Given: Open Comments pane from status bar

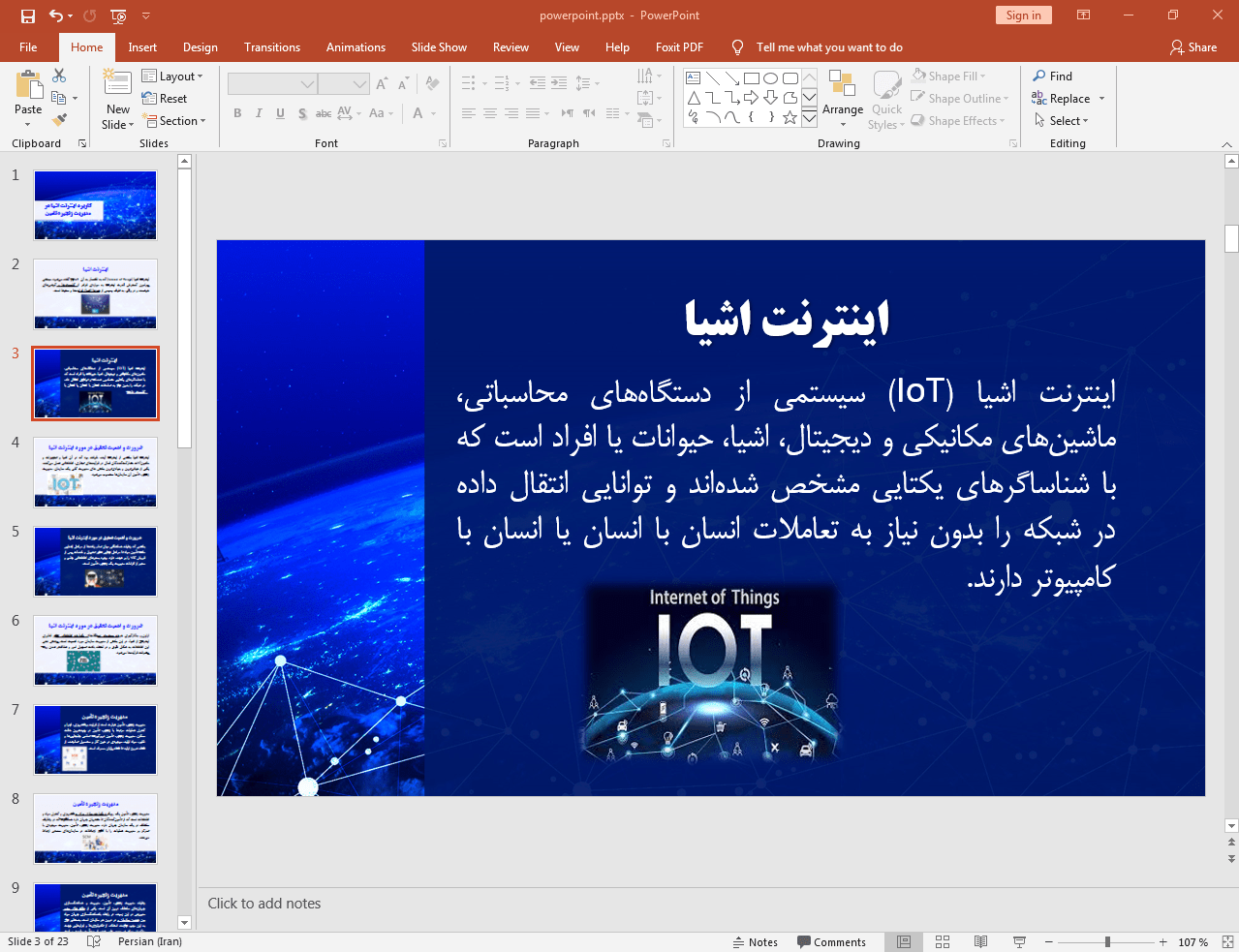Looking at the screenshot, I should [x=831, y=942].
